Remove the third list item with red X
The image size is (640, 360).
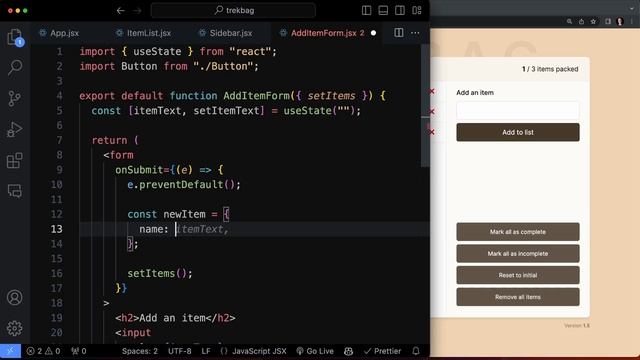point(432,132)
